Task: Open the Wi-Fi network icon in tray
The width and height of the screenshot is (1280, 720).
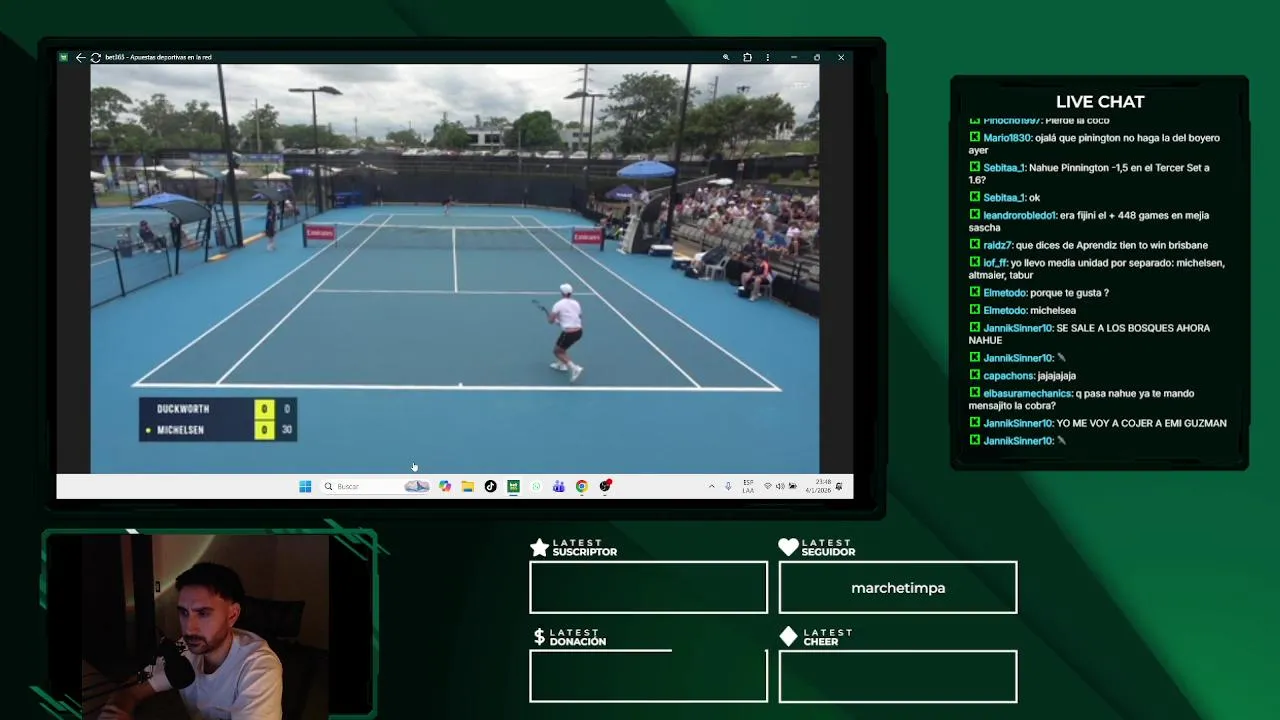Action: pyautogui.click(x=767, y=486)
